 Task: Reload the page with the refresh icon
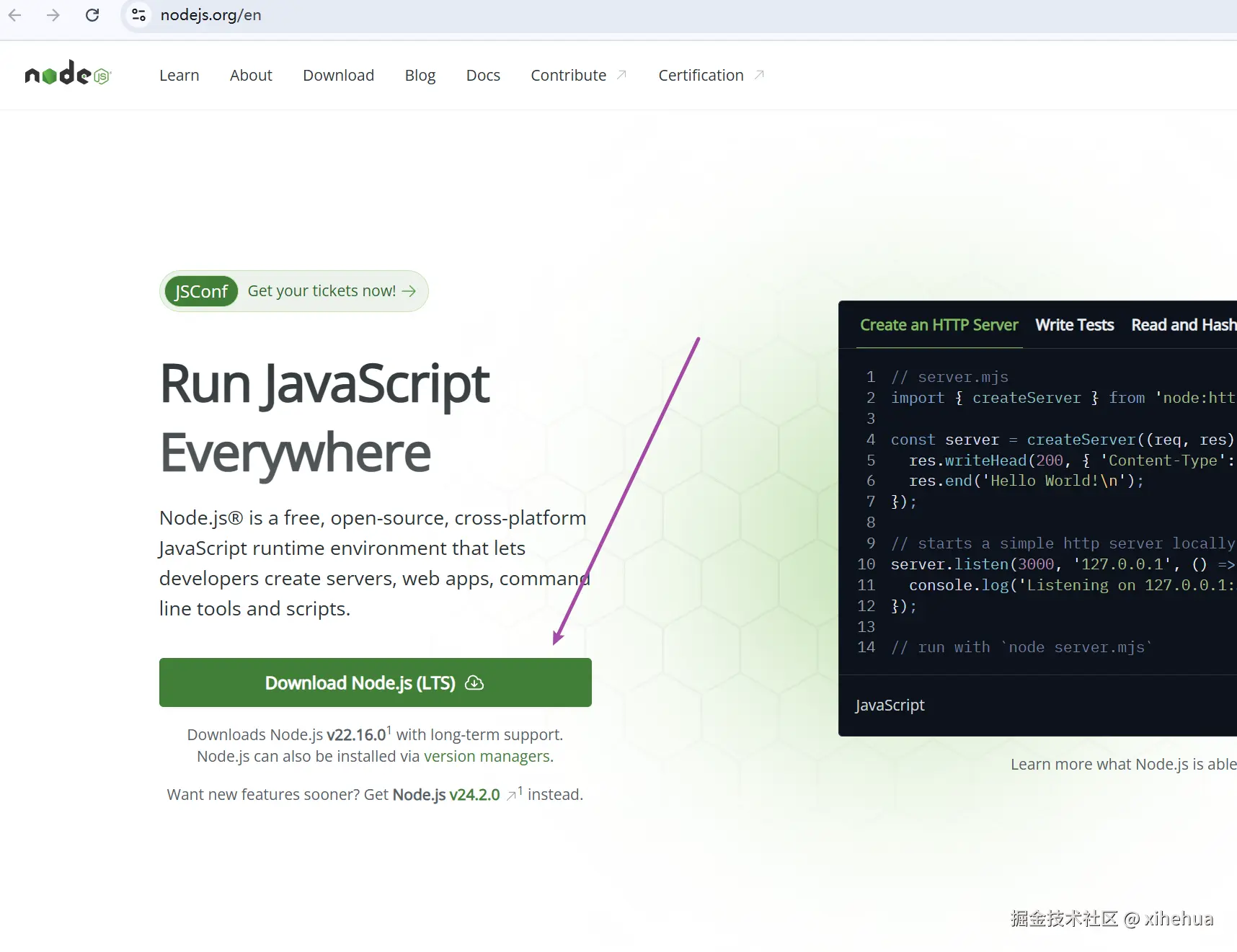tap(92, 15)
